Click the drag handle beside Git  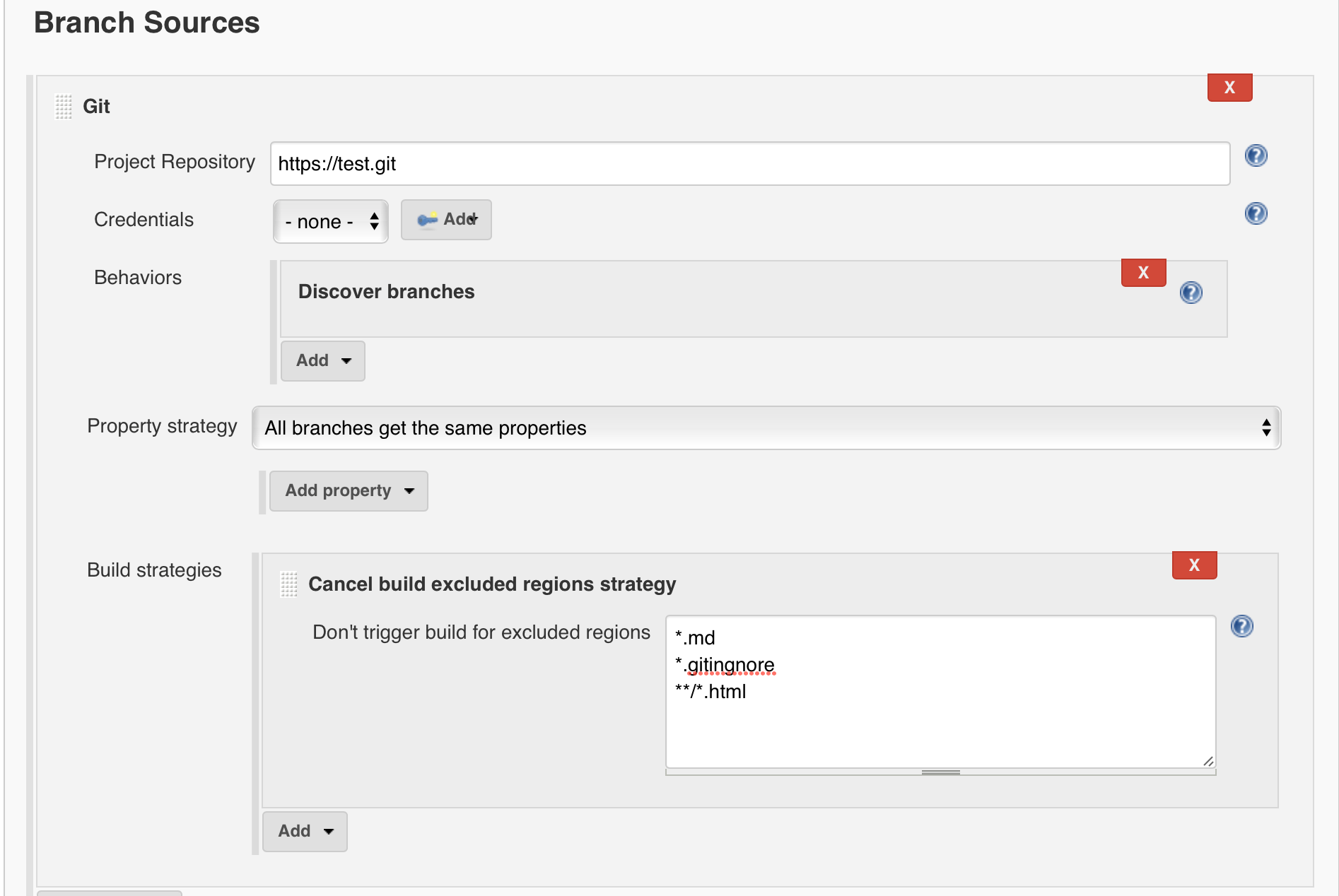(x=63, y=107)
